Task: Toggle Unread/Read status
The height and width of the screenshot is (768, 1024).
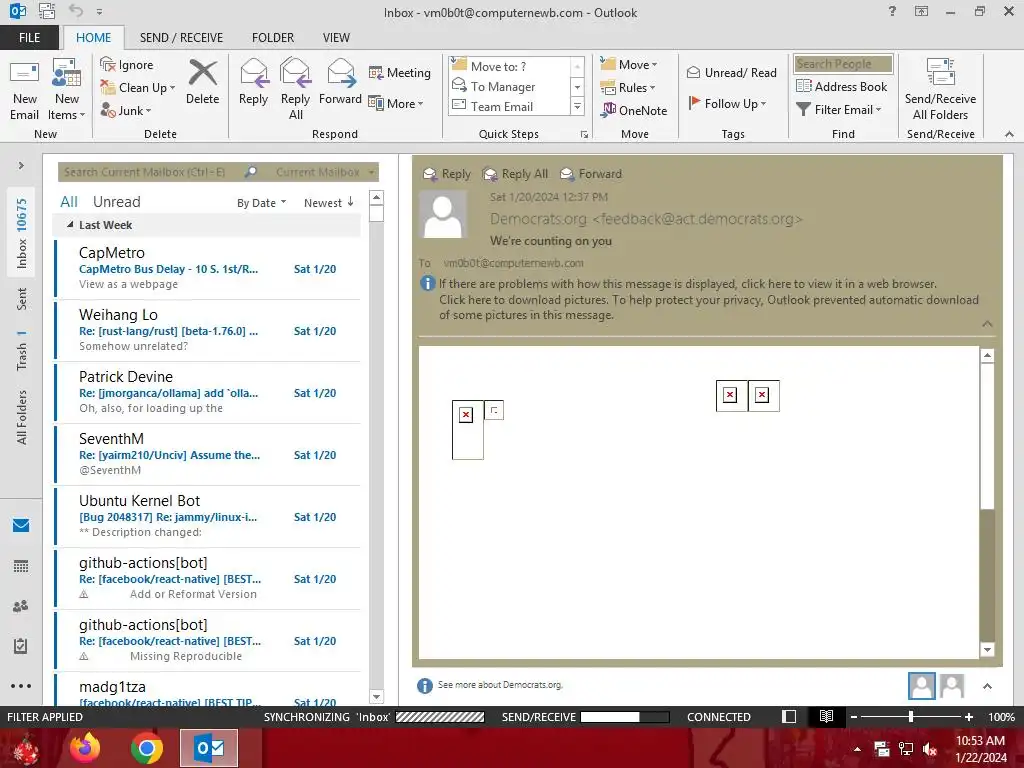Action: [731, 72]
